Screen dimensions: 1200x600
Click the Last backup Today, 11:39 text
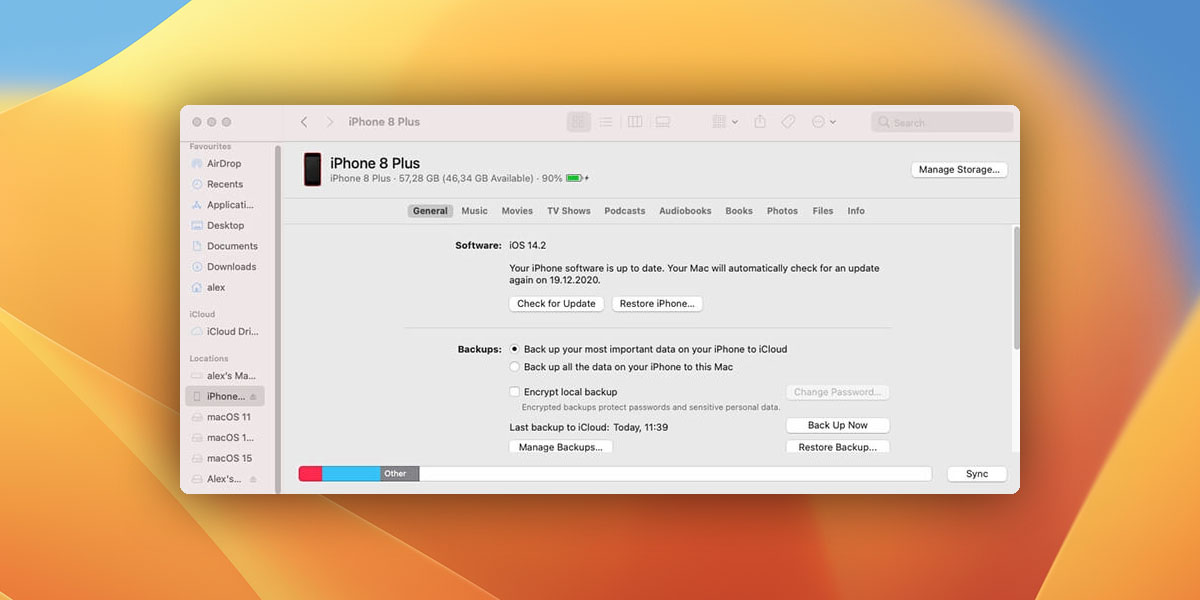tap(589, 427)
